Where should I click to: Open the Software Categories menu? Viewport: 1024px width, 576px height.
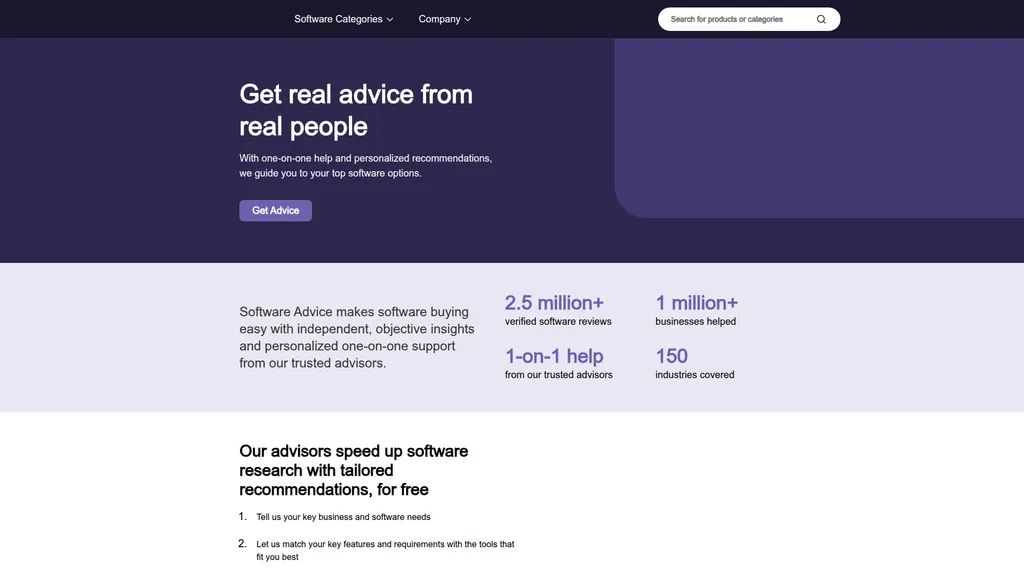point(344,19)
